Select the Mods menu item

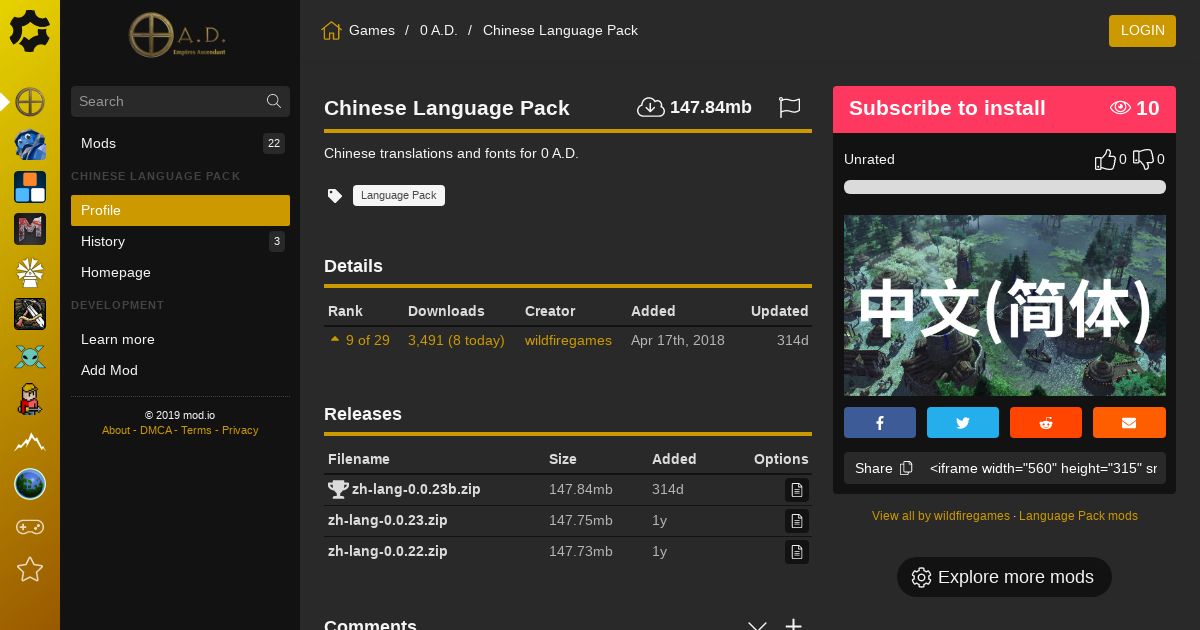pos(180,143)
